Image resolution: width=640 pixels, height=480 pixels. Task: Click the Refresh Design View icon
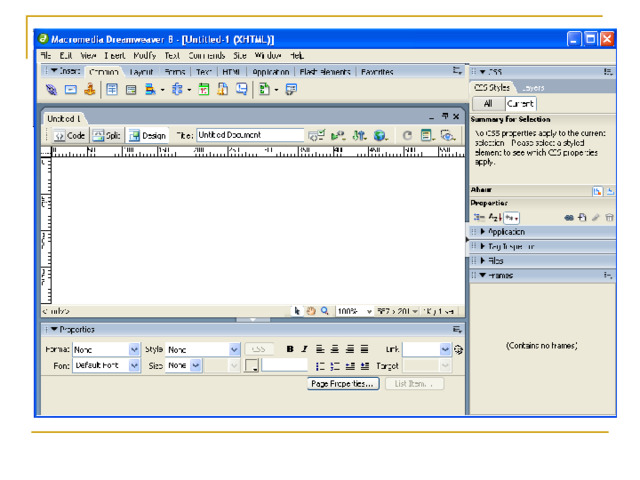(407, 135)
